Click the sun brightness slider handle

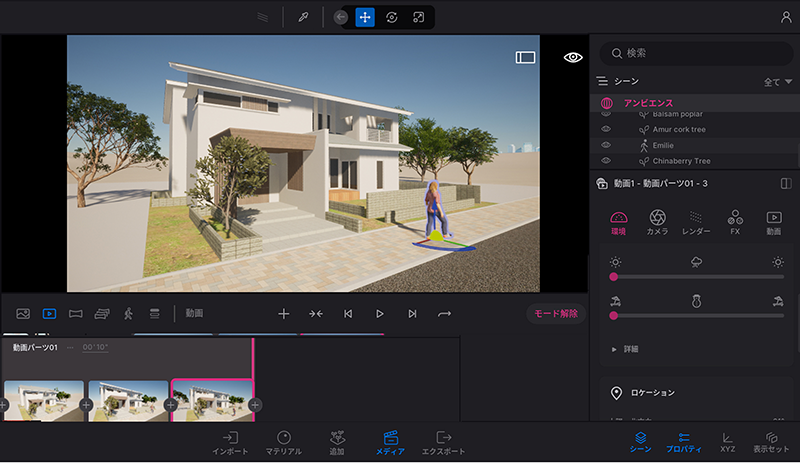pos(613,276)
